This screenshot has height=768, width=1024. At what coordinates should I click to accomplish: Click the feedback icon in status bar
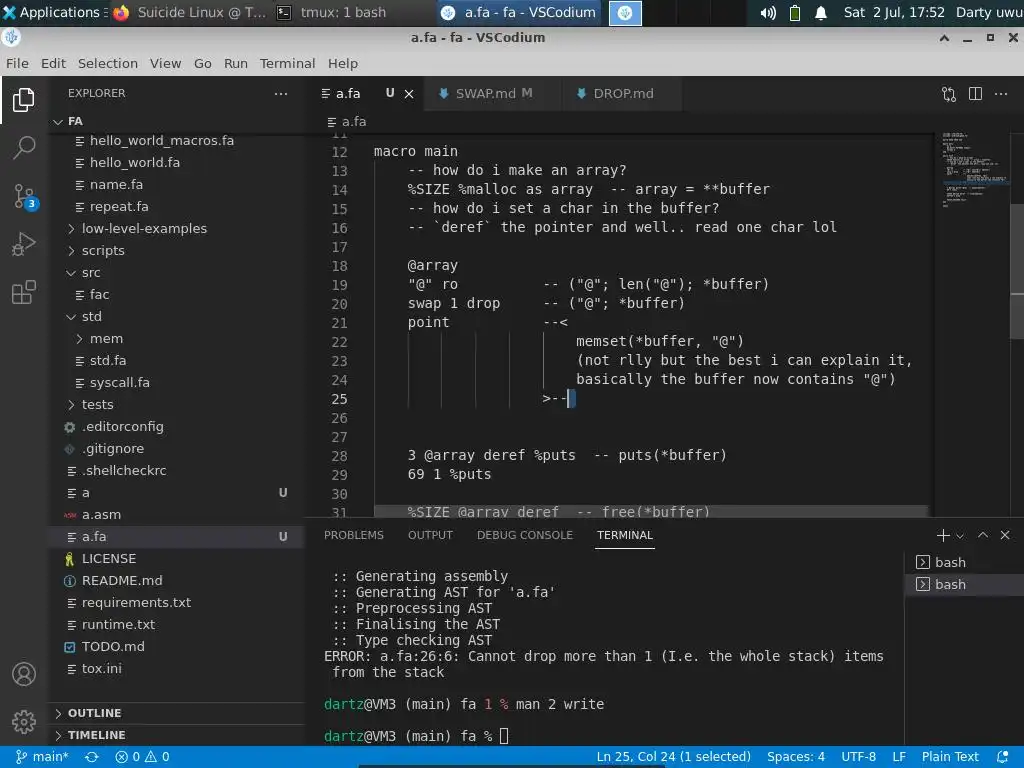(1002, 757)
